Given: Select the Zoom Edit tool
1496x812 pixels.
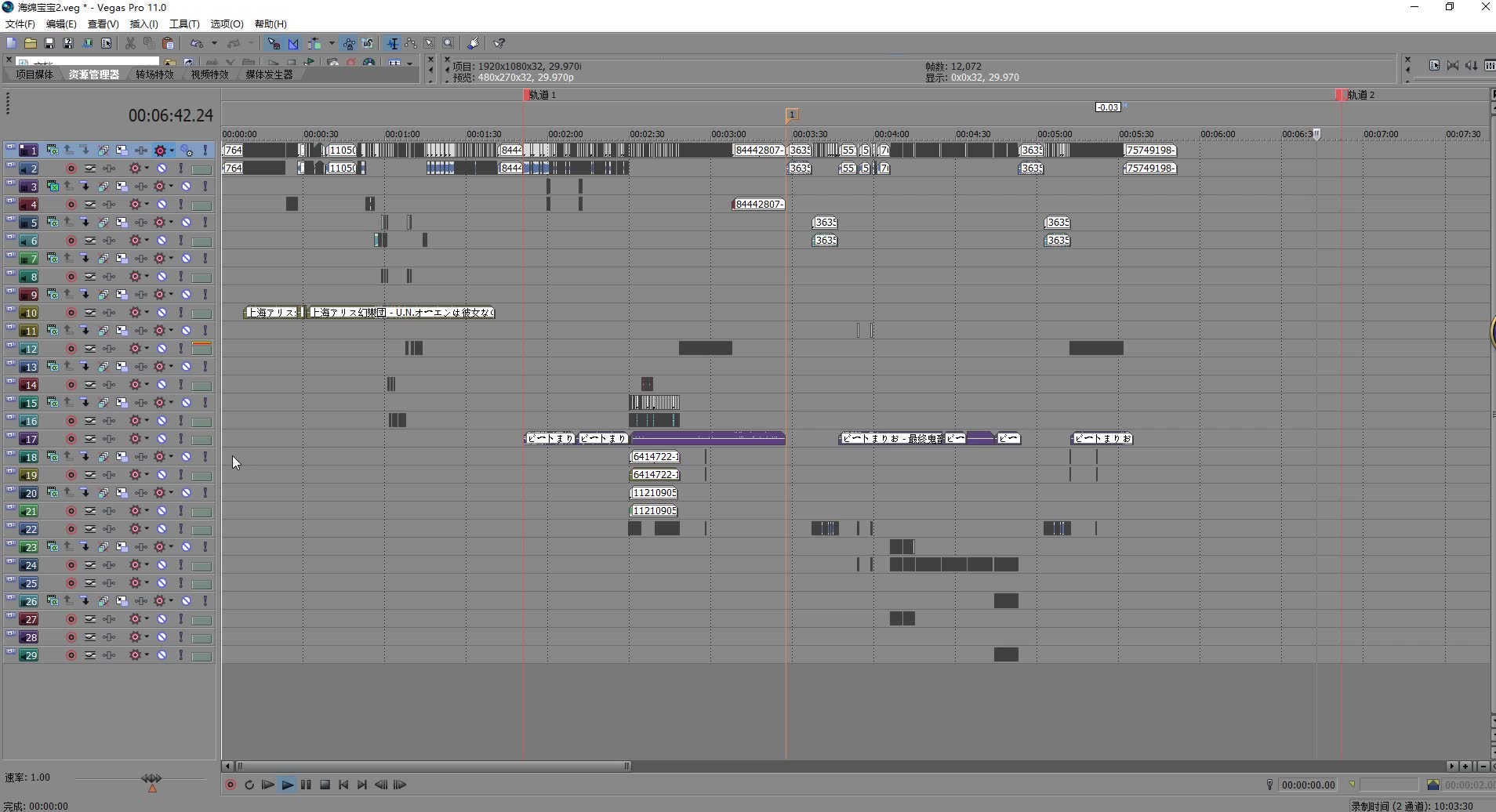Looking at the screenshot, I should click(x=448, y=43).
